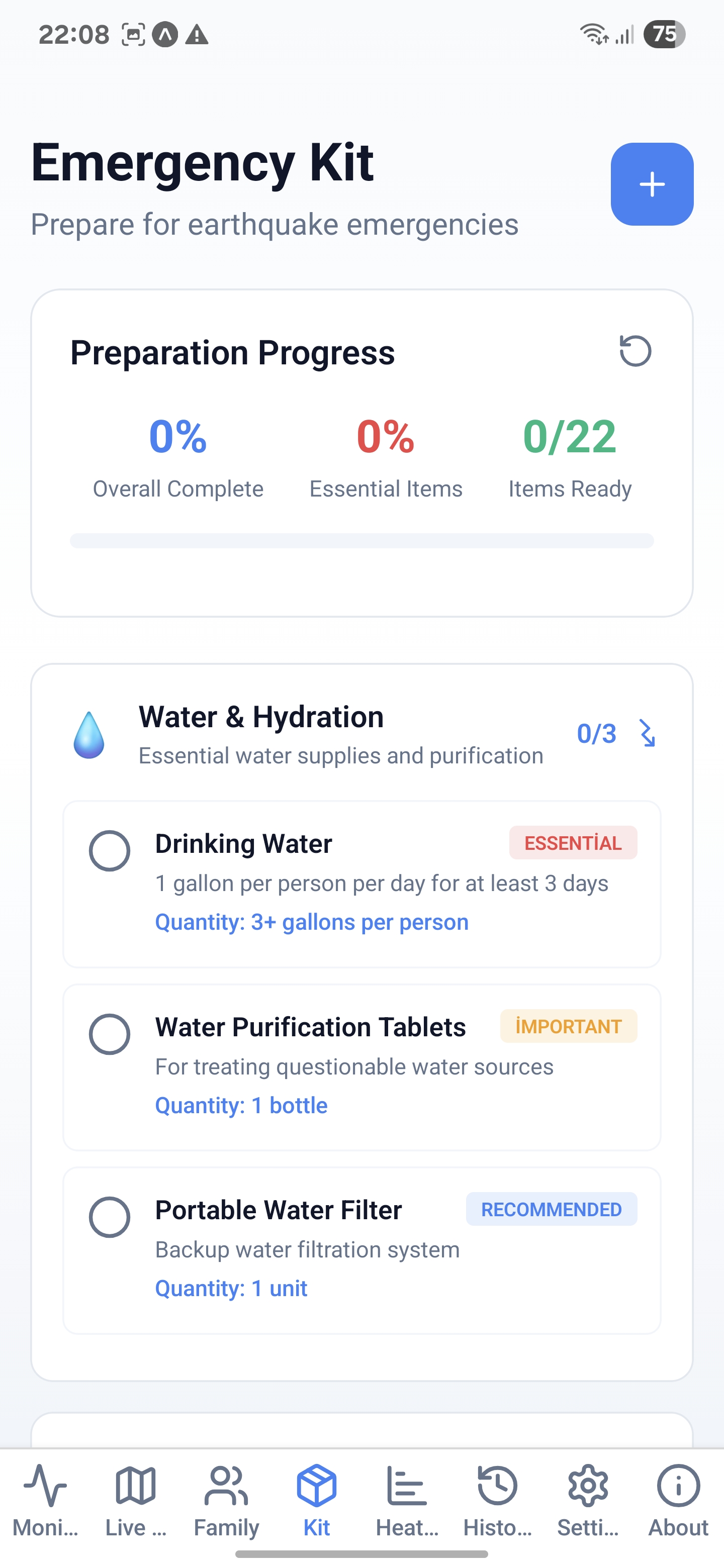Tap the ESSENTIAL priority badge
Image resolution: width=724 pixels, height=1568 pixels.
pyautogui.click(x=573, y=843)
